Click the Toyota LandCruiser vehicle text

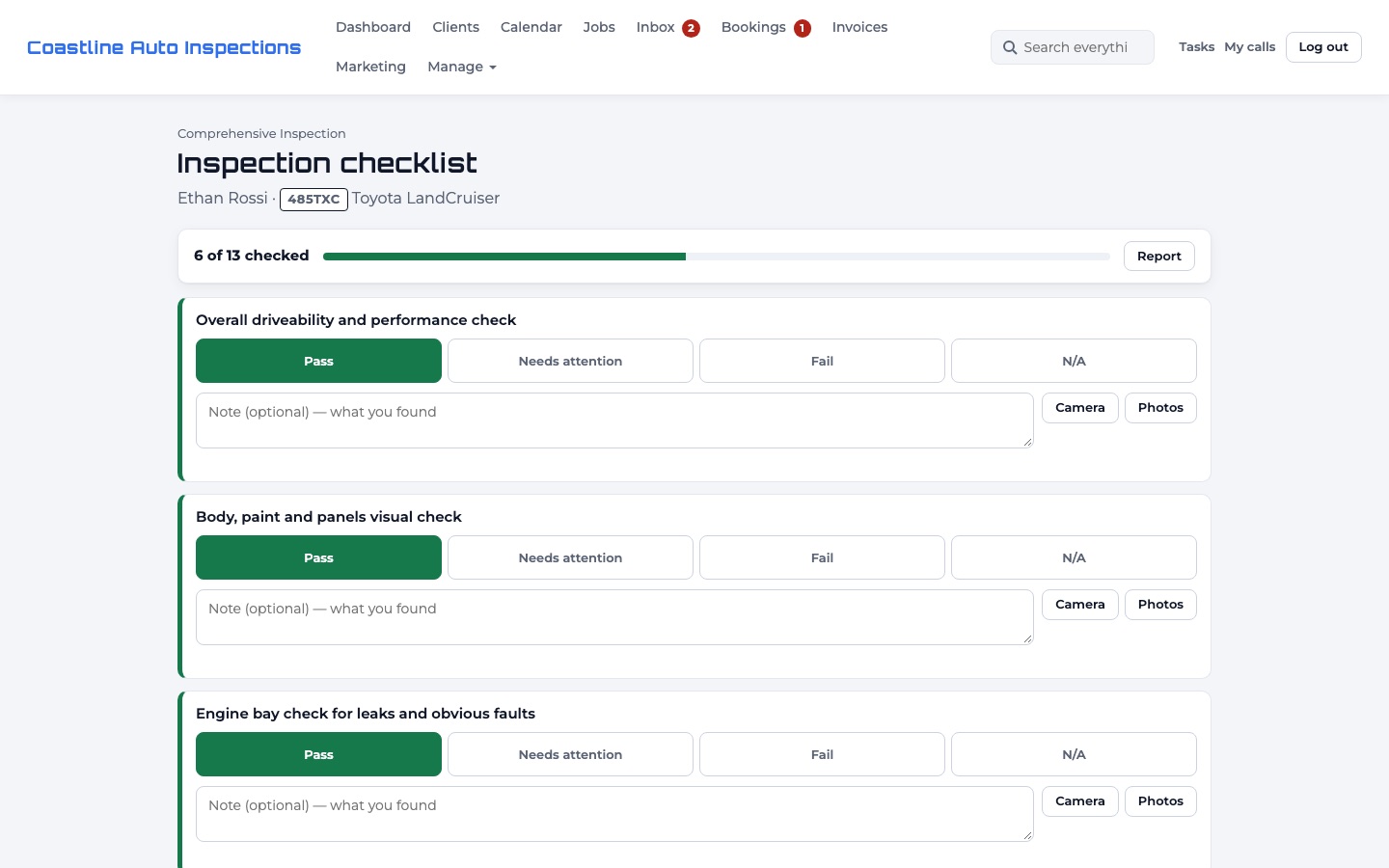click(425, 198)
